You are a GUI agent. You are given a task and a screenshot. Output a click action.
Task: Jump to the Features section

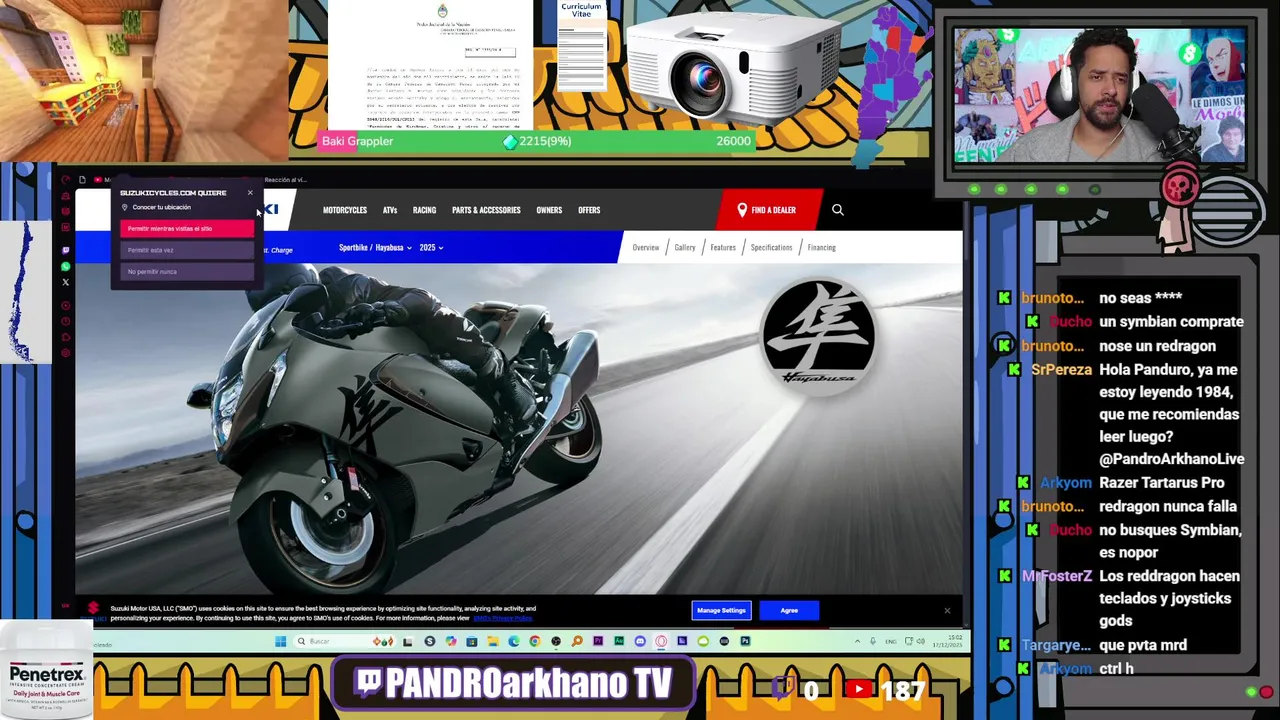[723, 248]
